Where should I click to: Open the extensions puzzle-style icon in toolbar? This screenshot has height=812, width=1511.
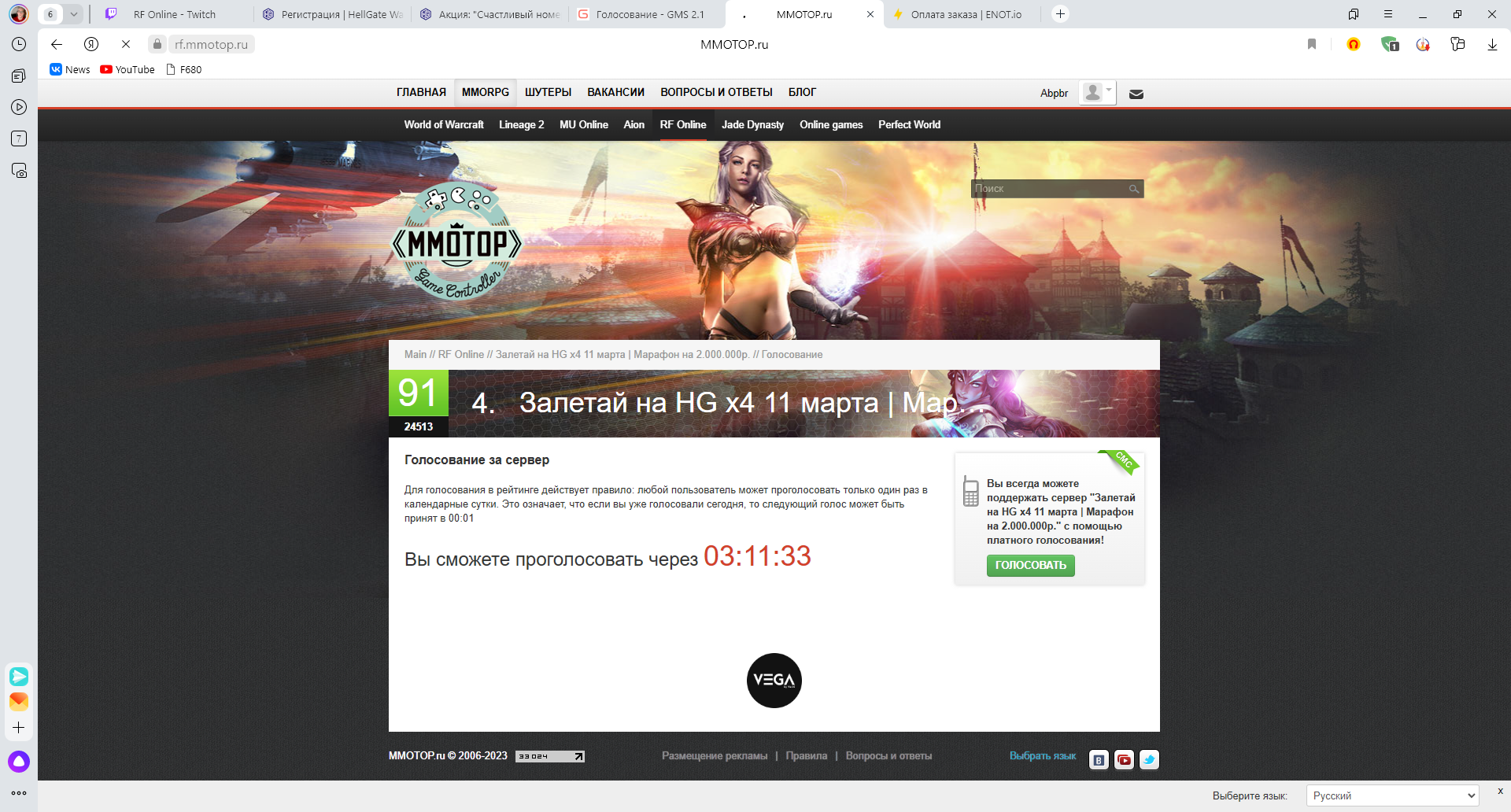click(x=1457, y=44)
